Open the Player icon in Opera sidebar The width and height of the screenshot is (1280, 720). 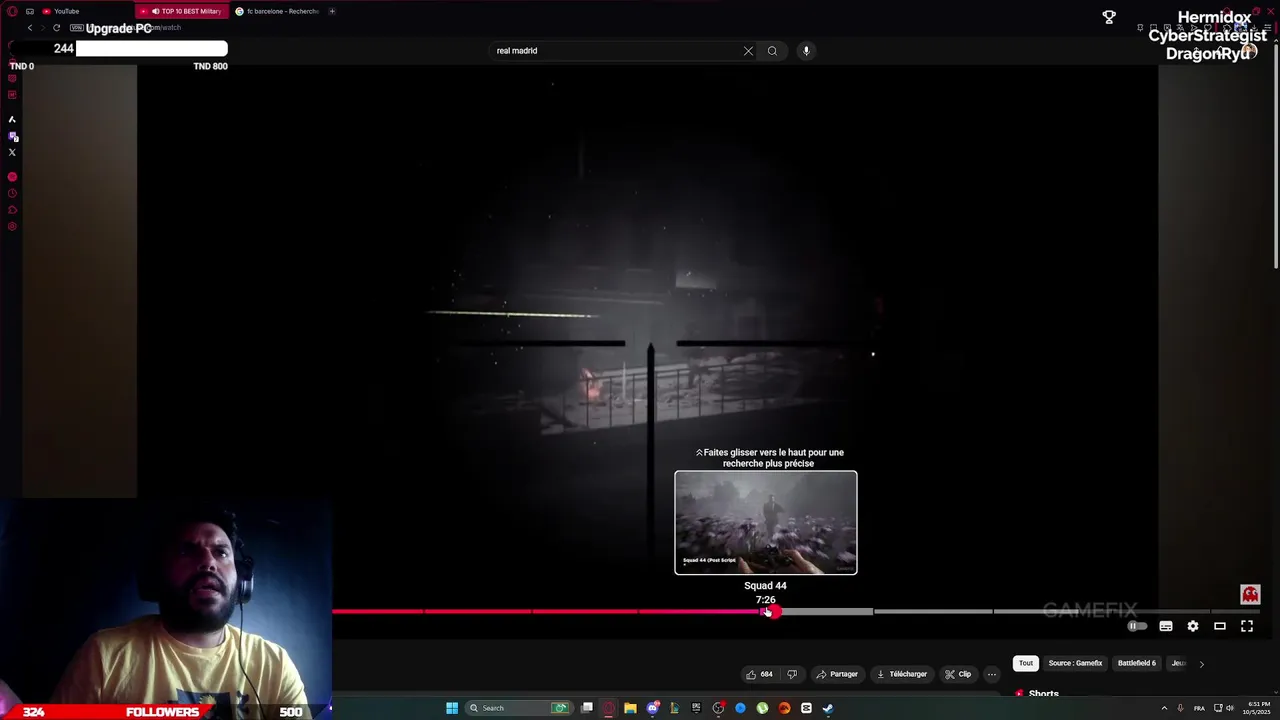tap(12, 177)
